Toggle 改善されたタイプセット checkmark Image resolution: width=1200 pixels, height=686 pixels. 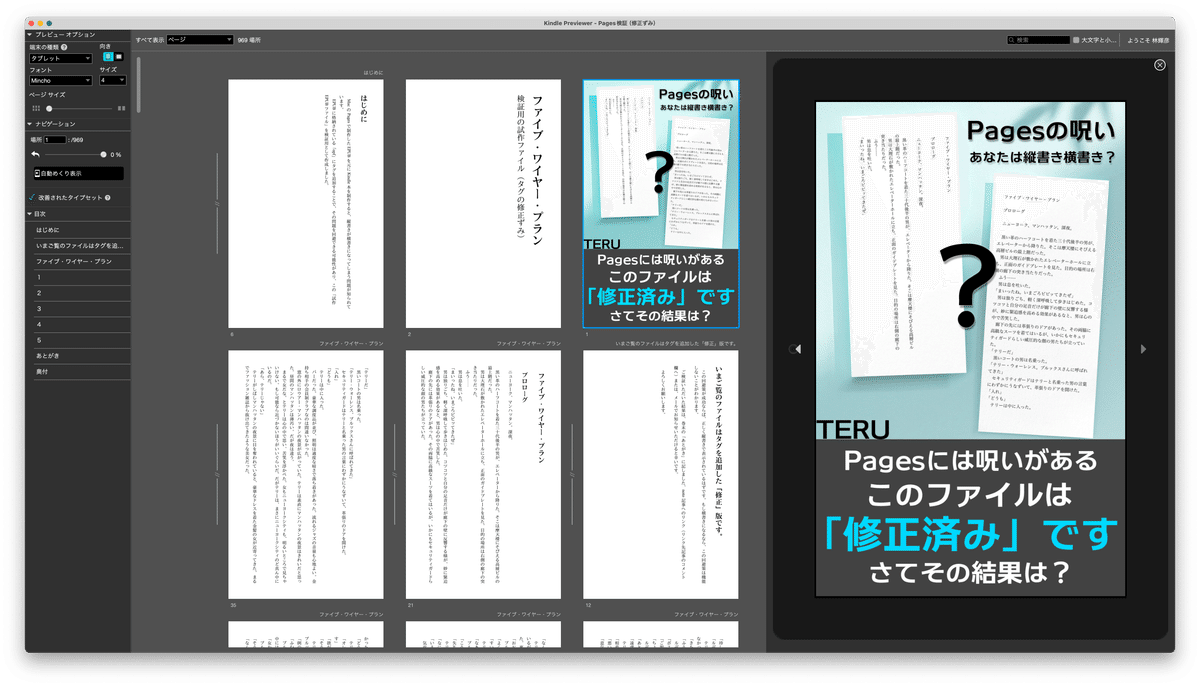pos(33,198)
